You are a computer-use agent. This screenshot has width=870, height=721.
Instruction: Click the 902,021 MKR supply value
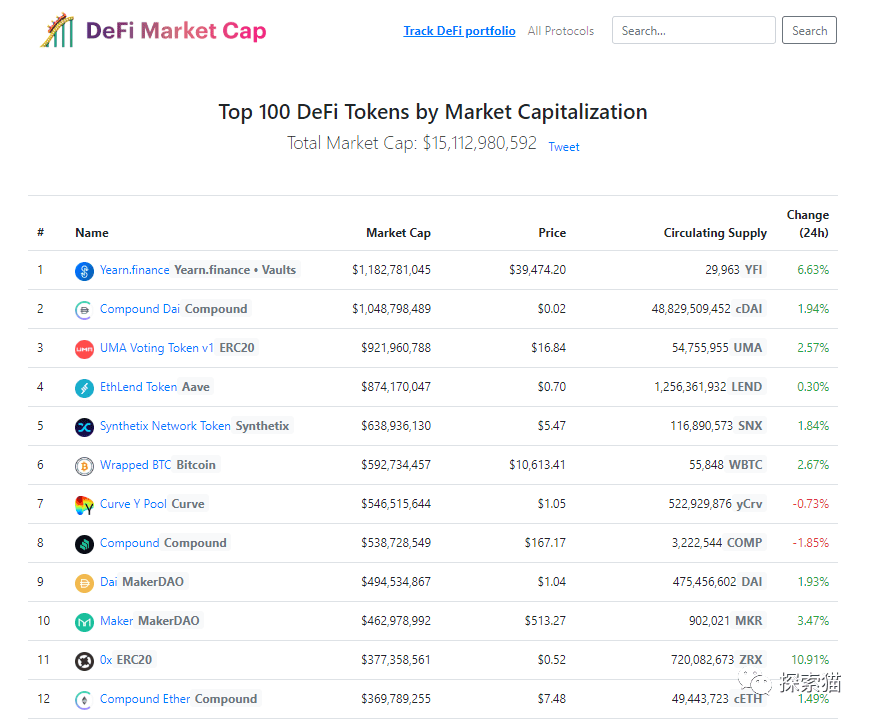[x=726, y=621]
